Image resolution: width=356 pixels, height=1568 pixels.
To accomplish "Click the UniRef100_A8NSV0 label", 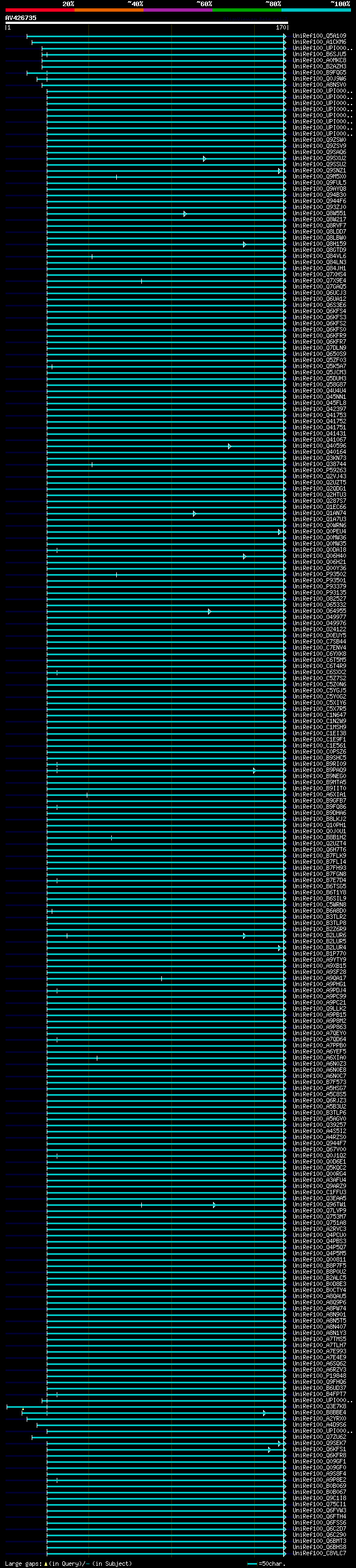I will point(319,85).
